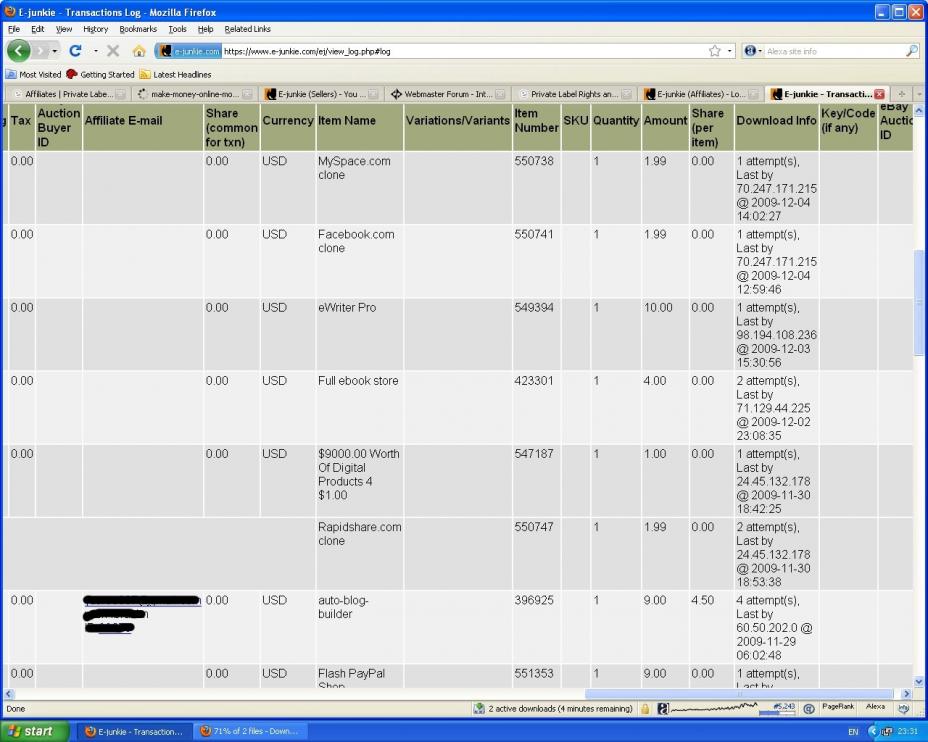Open the reload button dropdown arrow
Viewport: 928px width, 742px height.
click(x=95, y=51)
